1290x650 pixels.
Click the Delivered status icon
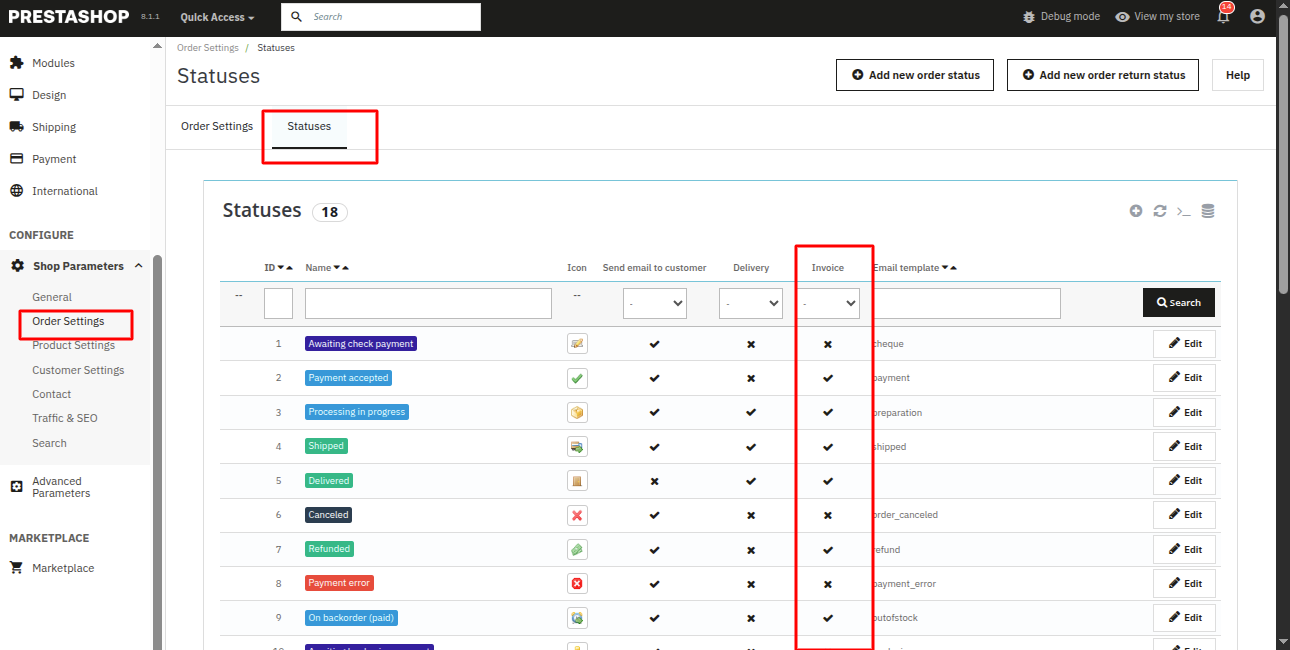[x=577, y=481]
